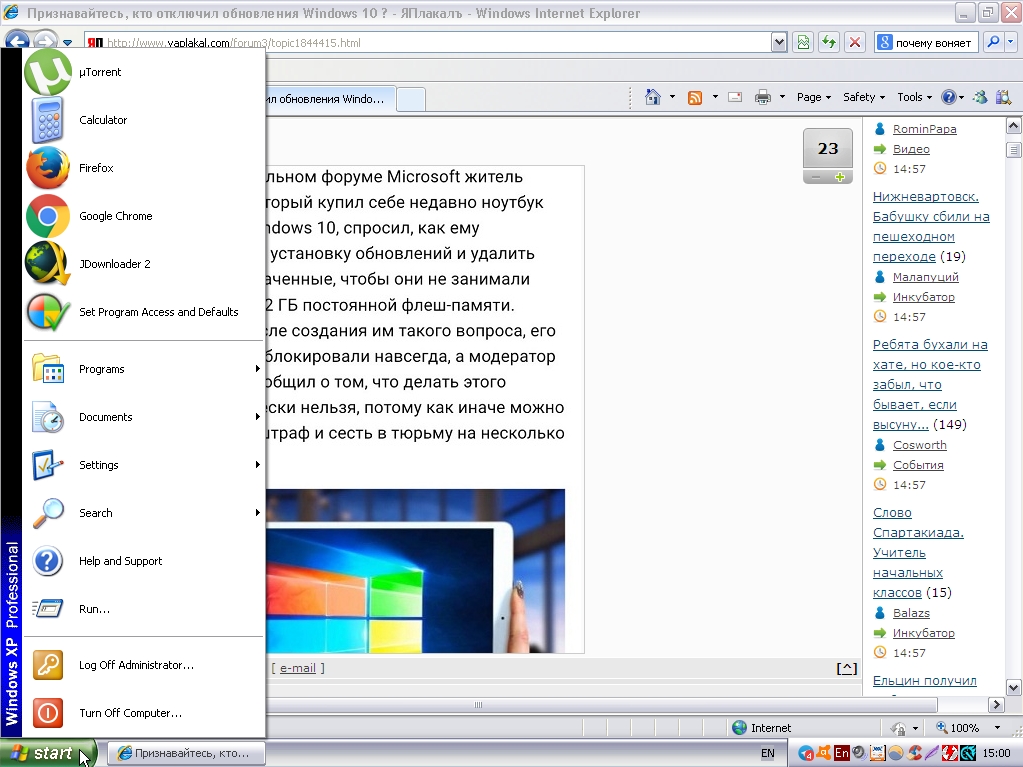
Task: Launch µTorrent from the Start menu
Action: (x=100, y=72)
